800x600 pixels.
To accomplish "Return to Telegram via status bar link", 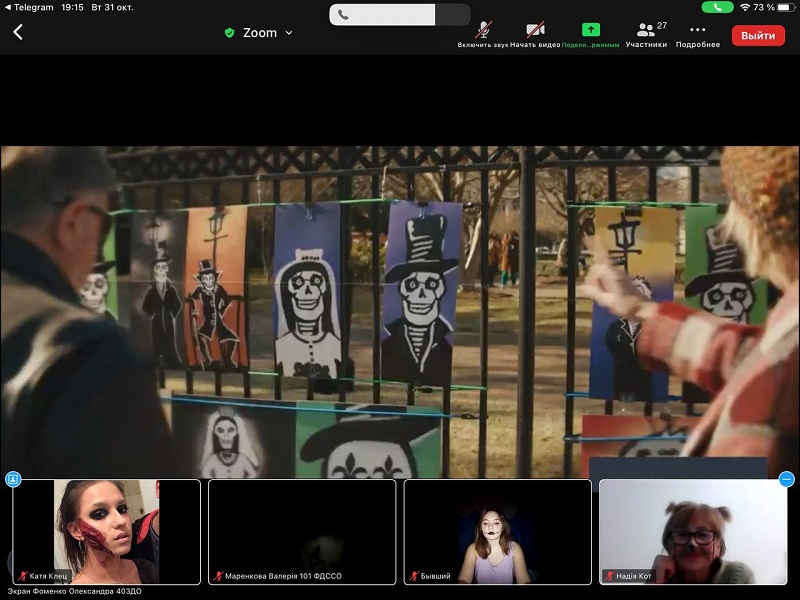I will click(30, 7).
